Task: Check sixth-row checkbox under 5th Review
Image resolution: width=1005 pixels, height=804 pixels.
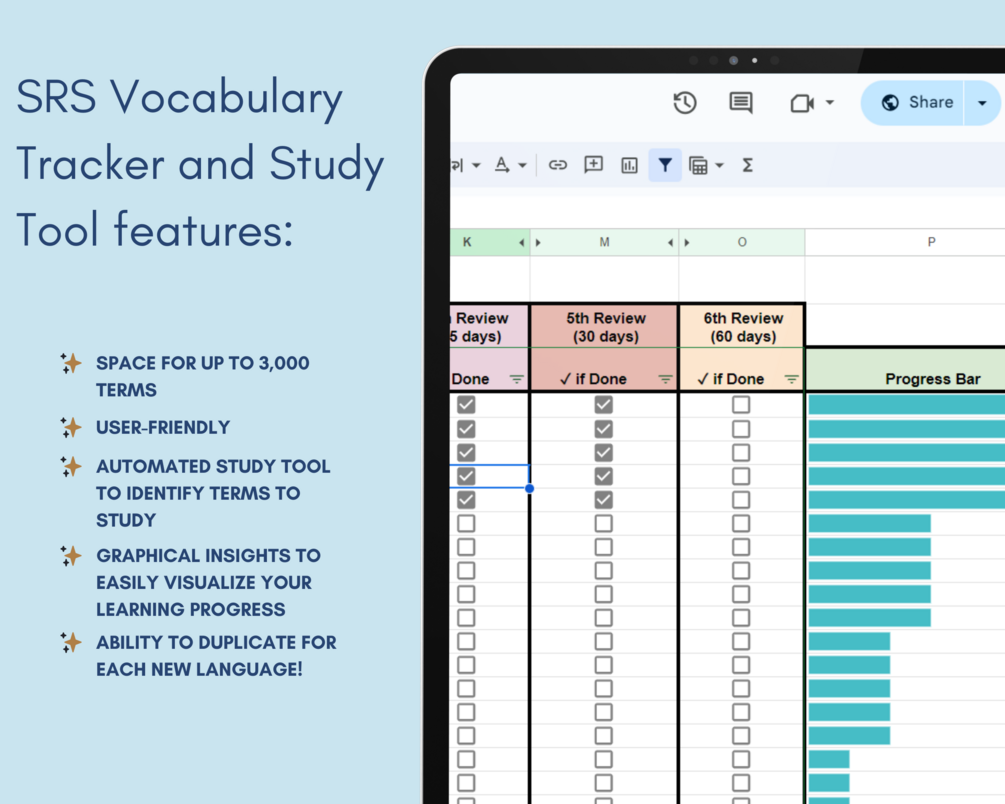Action: point(603,524)
